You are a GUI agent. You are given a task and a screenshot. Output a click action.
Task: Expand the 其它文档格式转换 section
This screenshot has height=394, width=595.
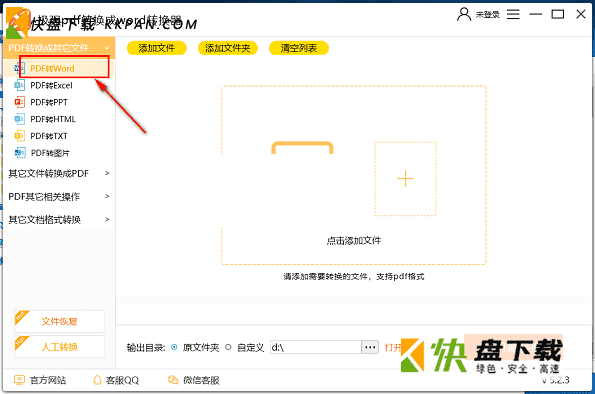pyautogui.click(x=59, y=219)
